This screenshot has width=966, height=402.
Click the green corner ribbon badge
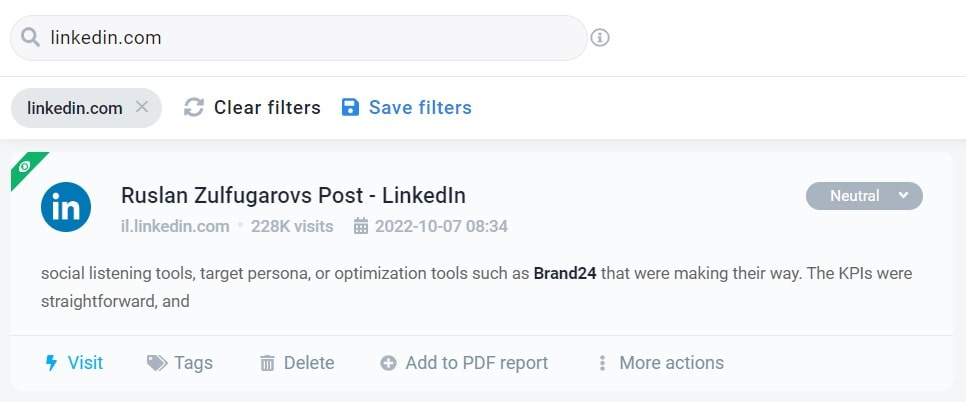pos(25,166)
